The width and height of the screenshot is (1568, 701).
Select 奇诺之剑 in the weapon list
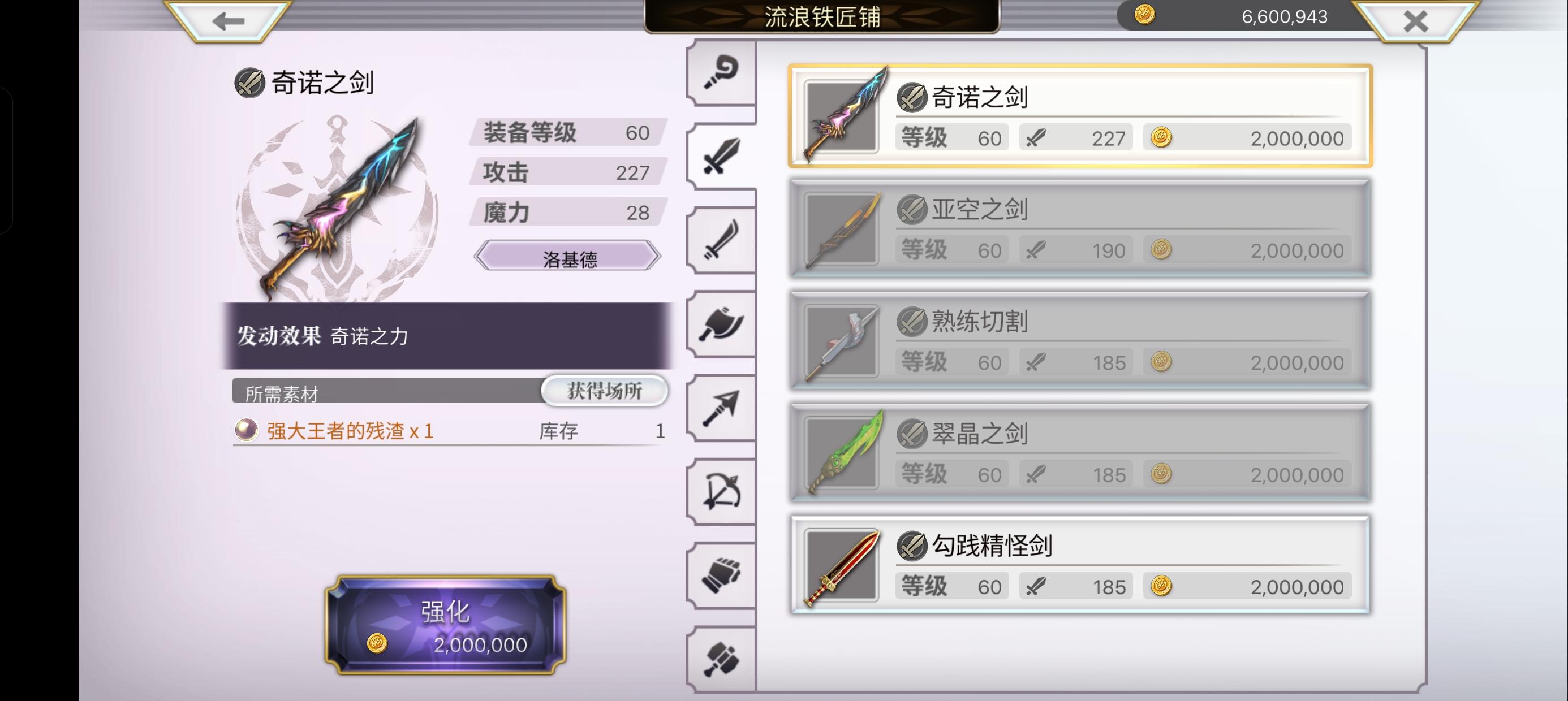(1080, 116)
